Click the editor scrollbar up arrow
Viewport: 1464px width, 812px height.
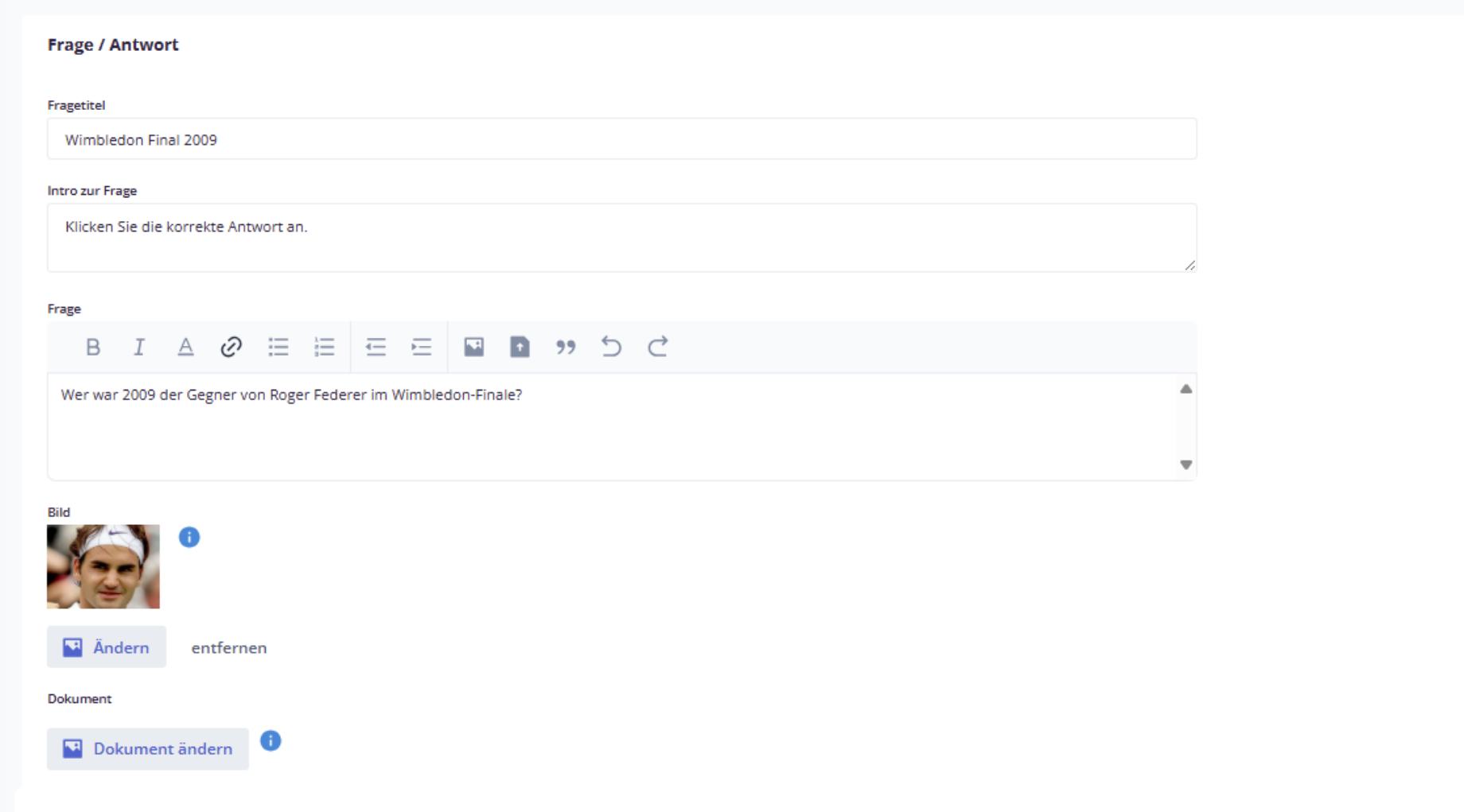(x=1186, y=389)
